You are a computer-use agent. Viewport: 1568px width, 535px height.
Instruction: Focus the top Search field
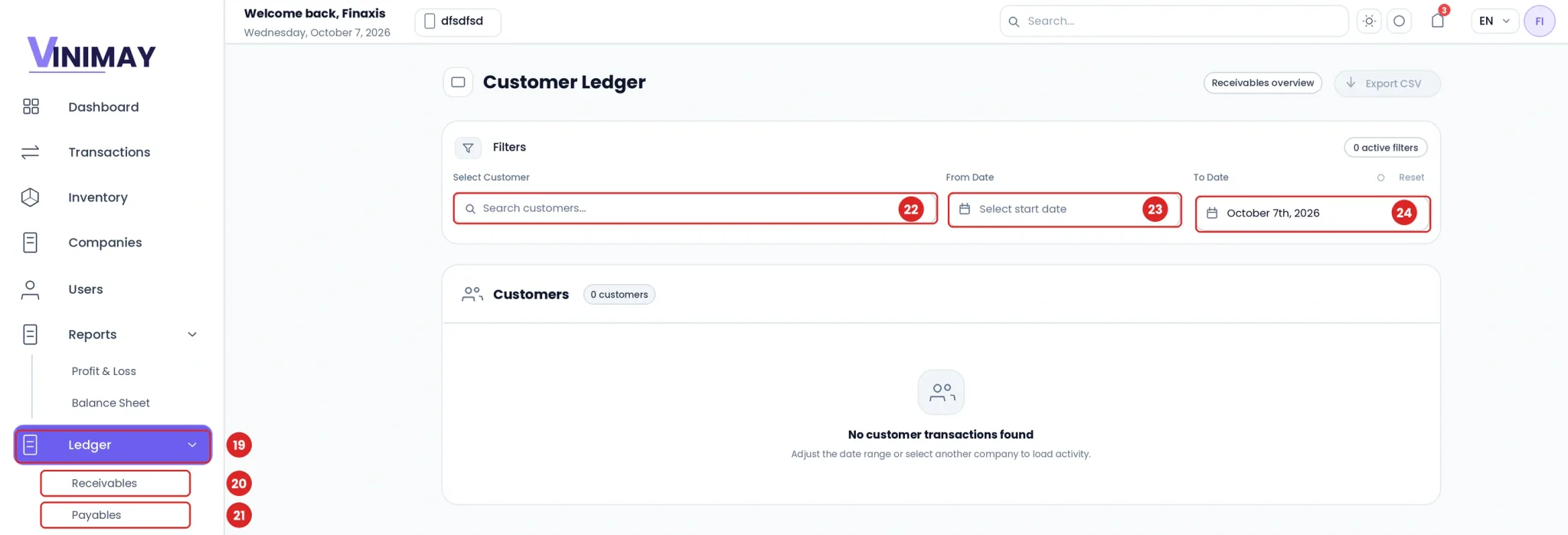coord(1174,21)
